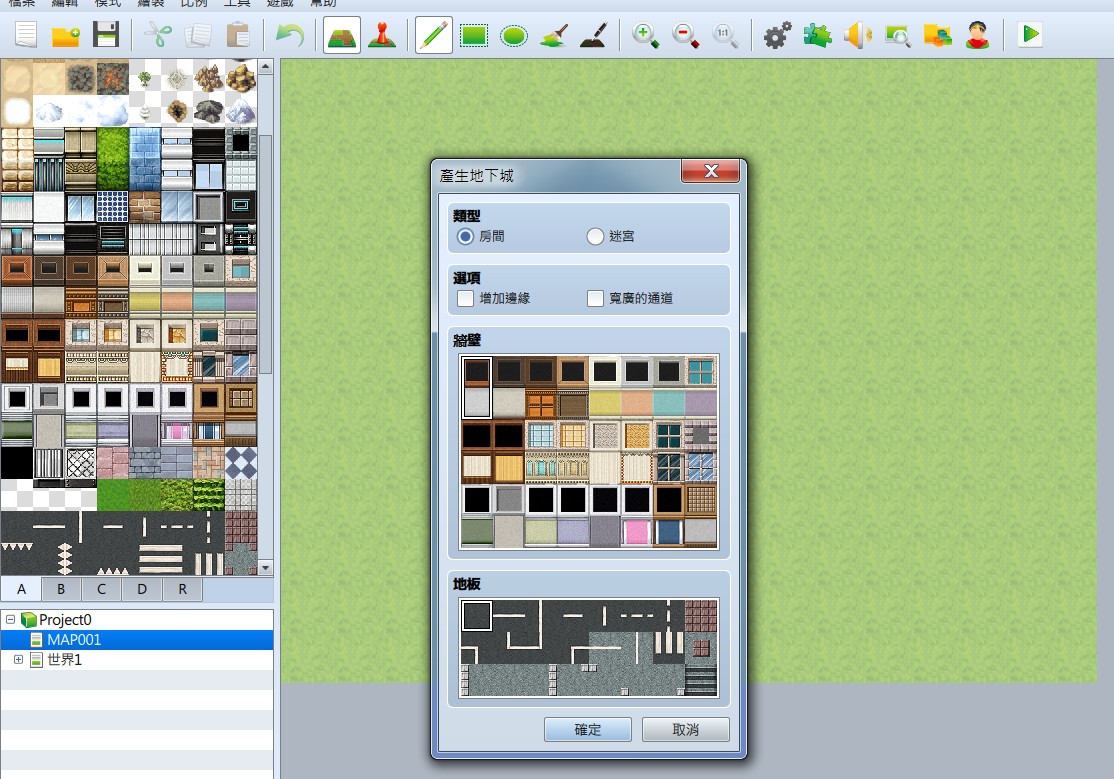The width and height of the screenshot is (1114, 779).
Task: Enable the 增加邊緣 checkbox
Action: 465,298
